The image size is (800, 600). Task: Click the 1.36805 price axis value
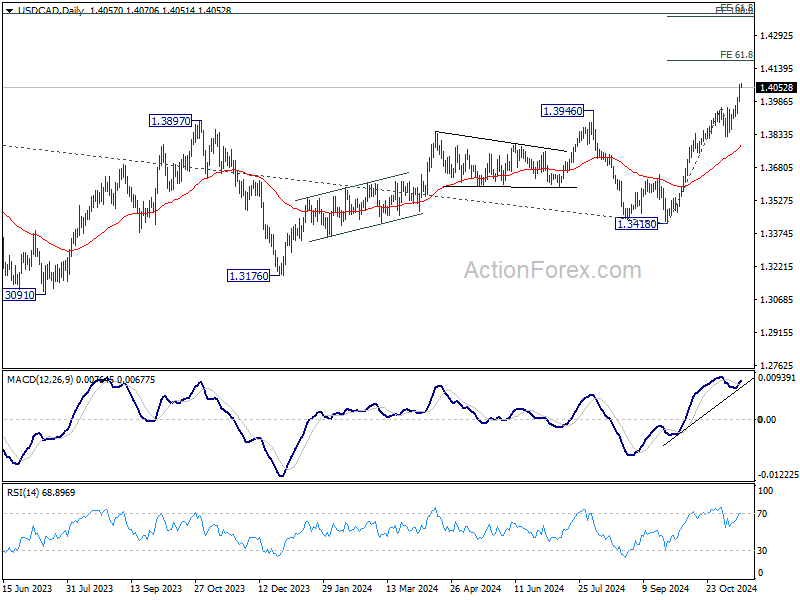777,167
